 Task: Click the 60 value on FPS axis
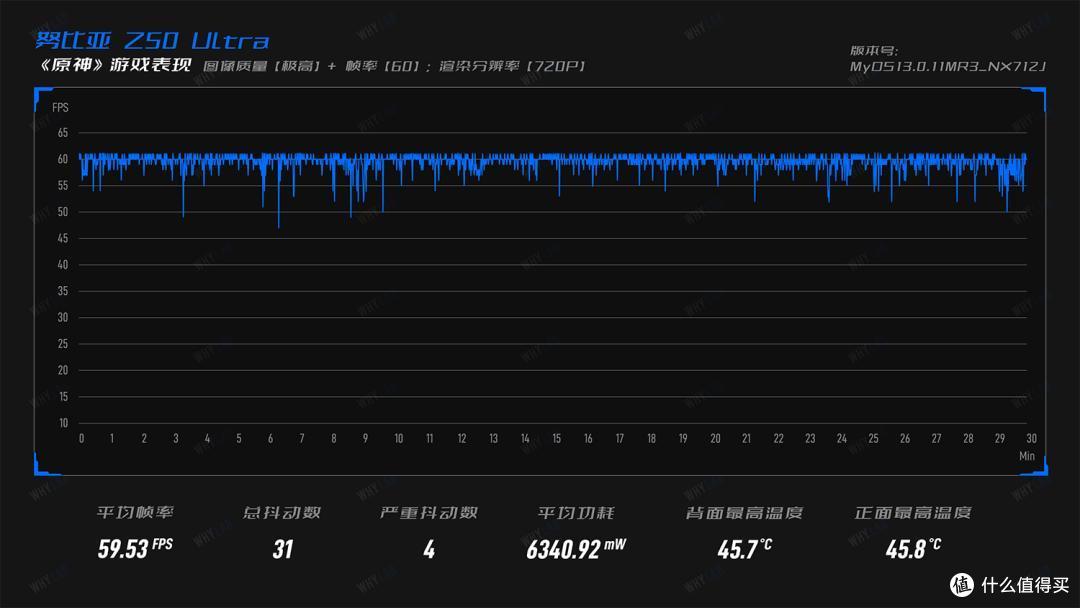point(63,159)
